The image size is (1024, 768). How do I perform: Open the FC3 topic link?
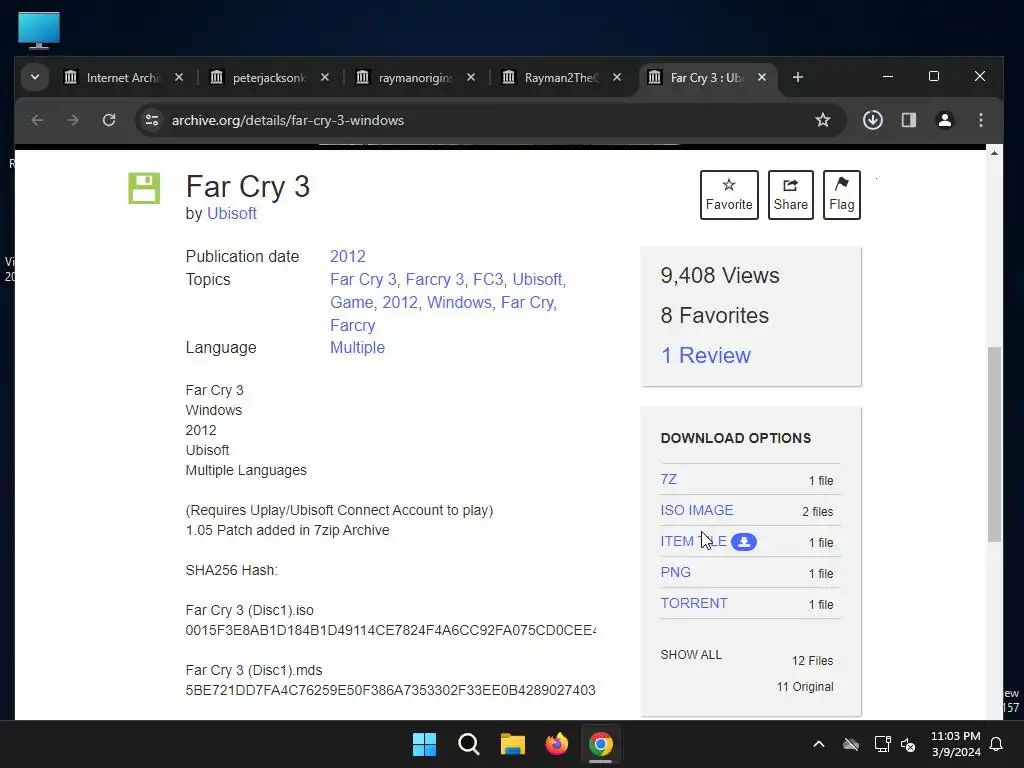click(x=488, y=279)
